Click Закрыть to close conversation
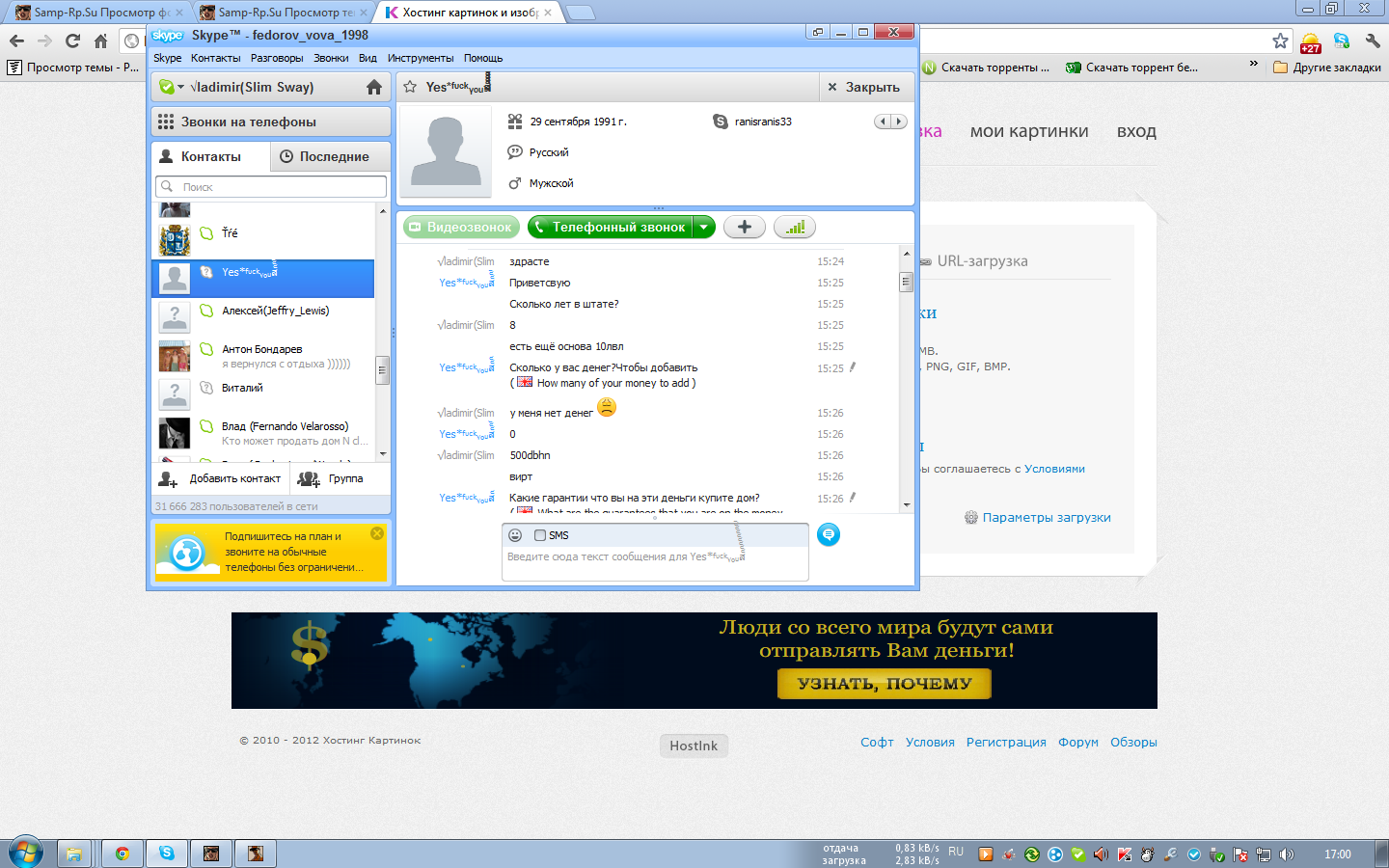 pos(863,87)
